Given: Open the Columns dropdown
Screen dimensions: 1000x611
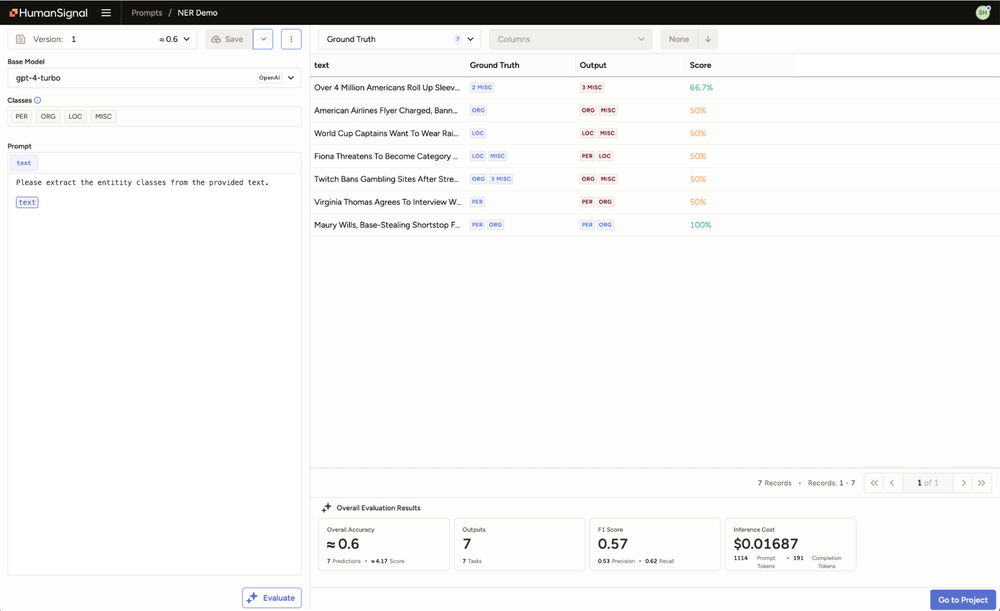Looking at the screenshot, I should (x=570, y=40).
